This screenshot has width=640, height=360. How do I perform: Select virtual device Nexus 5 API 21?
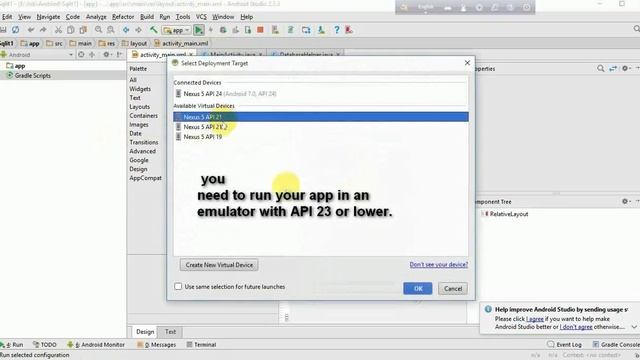tap(321, 117)
